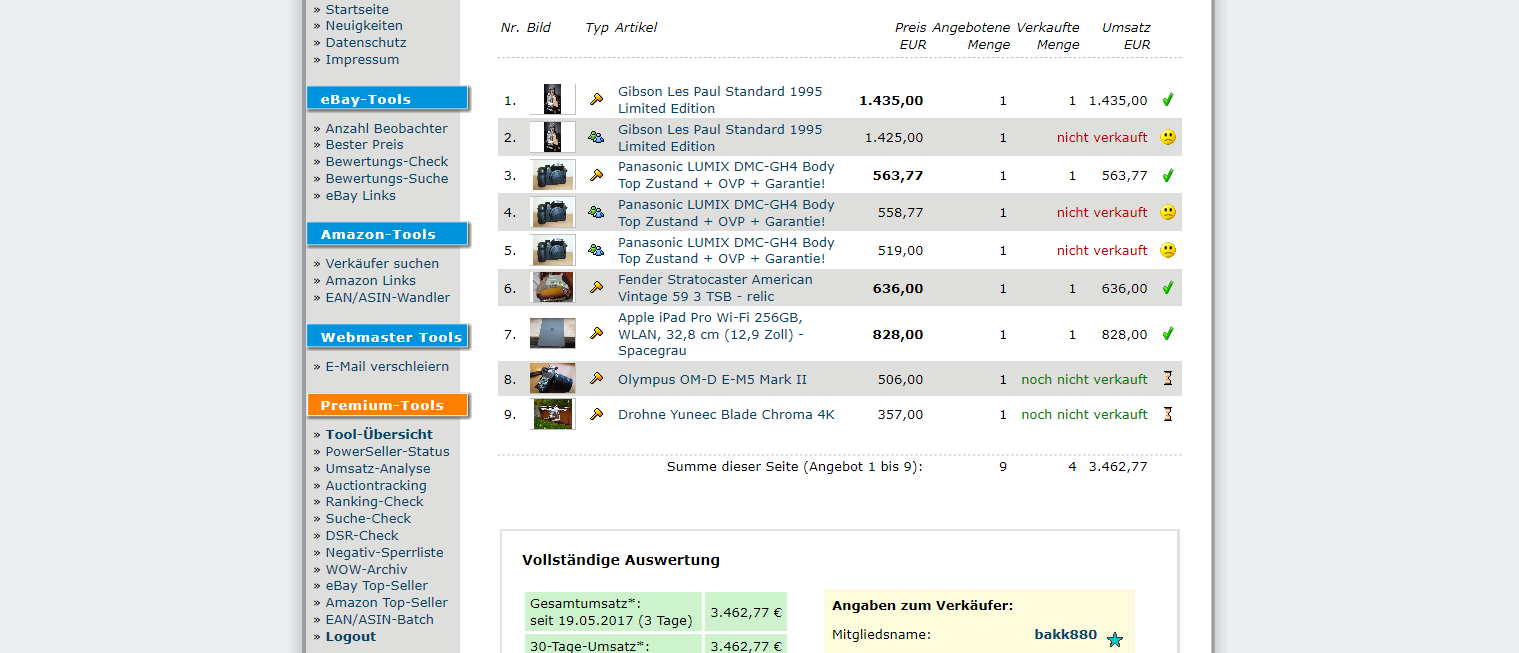Open the Apple iPad Pro thumbnail image

553,334
